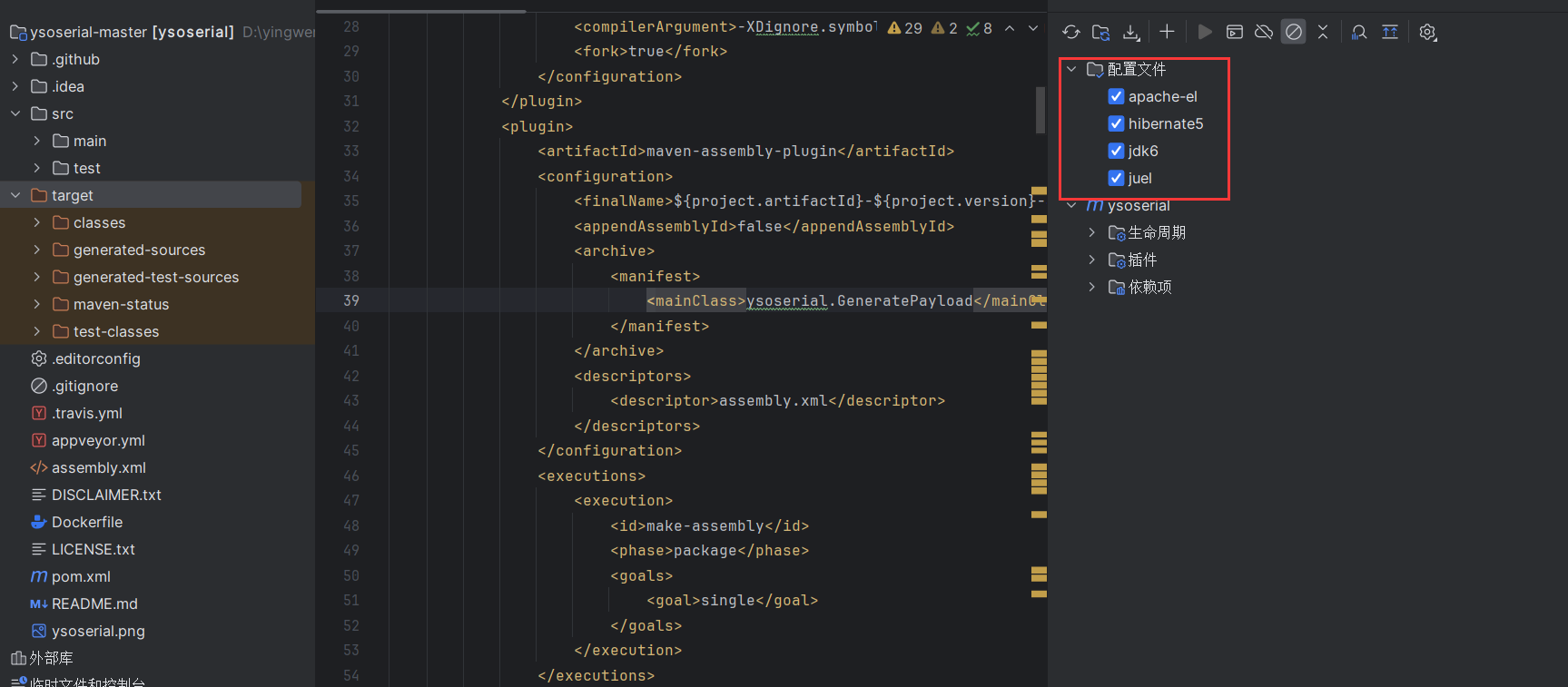Jump to previous highlighted error arrow
The image size is (1568, 687).
(1010, 28)
